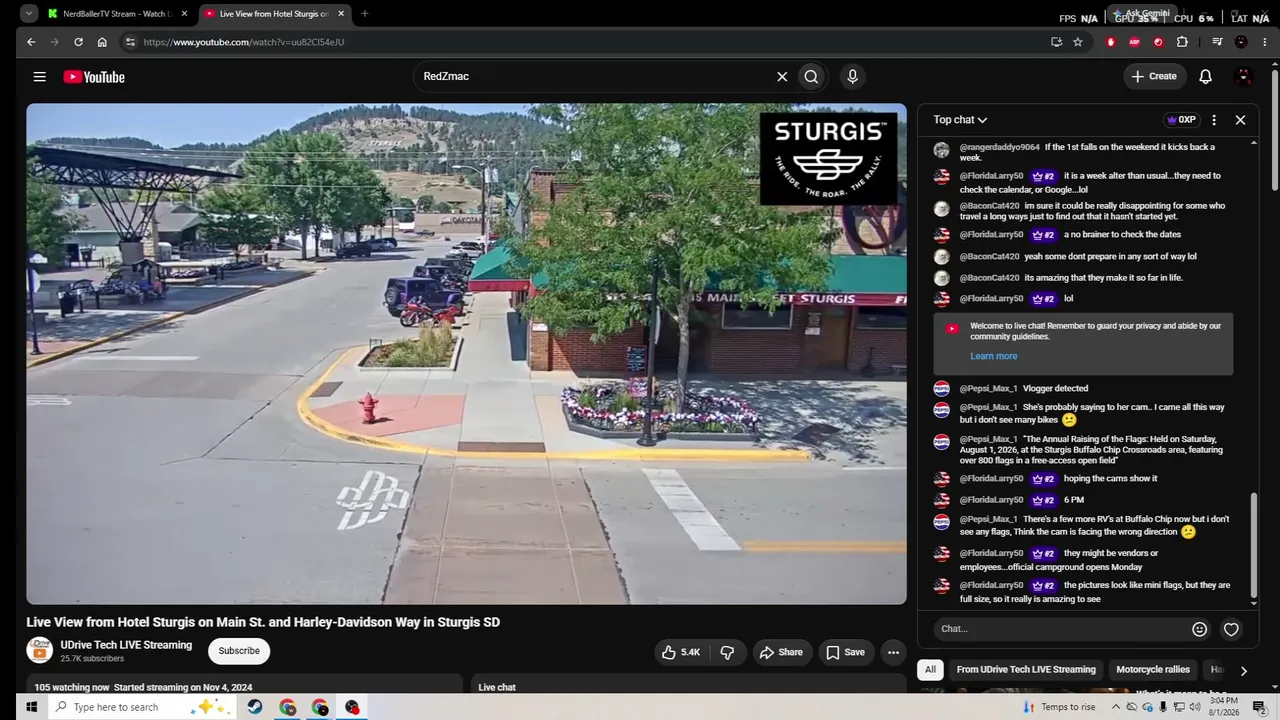Open the browser extensions puzzle icon
Screen dimensions: 1280x720
[x=1182, y=42]
